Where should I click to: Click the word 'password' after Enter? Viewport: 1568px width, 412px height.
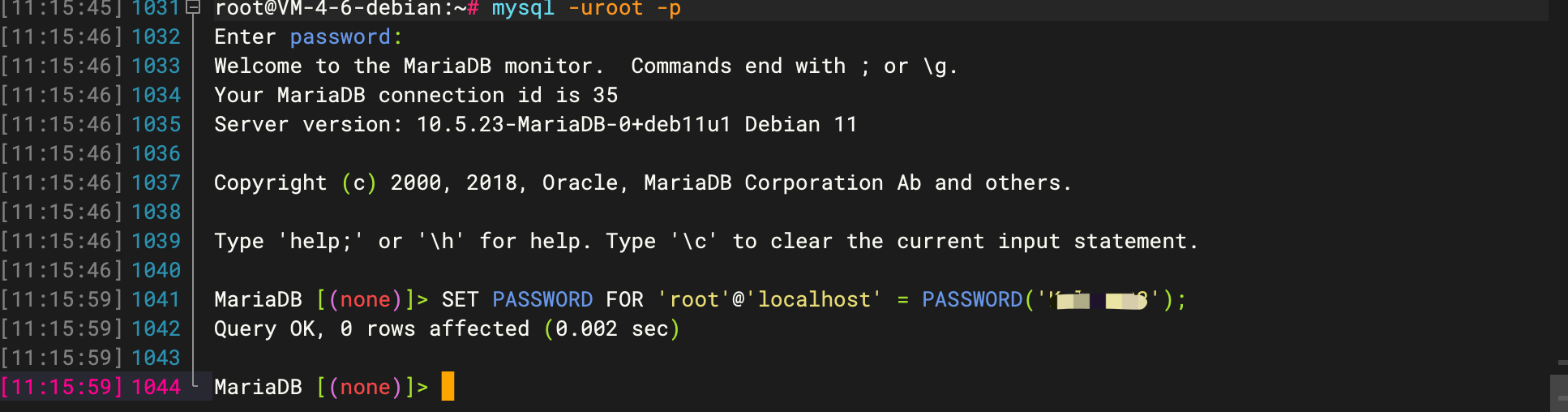click(x=341, y=37)
